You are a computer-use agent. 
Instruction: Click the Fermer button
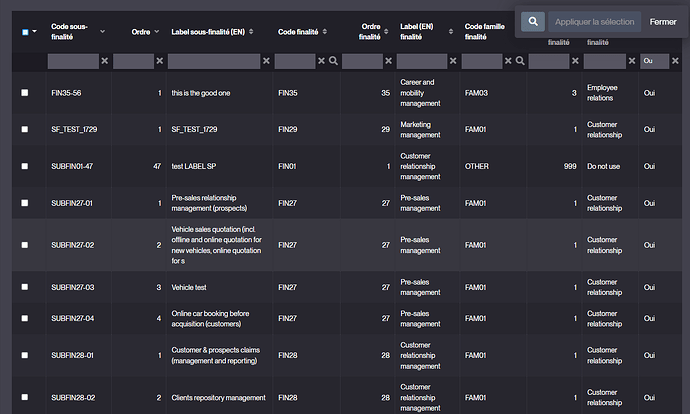(x=662, y=21)
